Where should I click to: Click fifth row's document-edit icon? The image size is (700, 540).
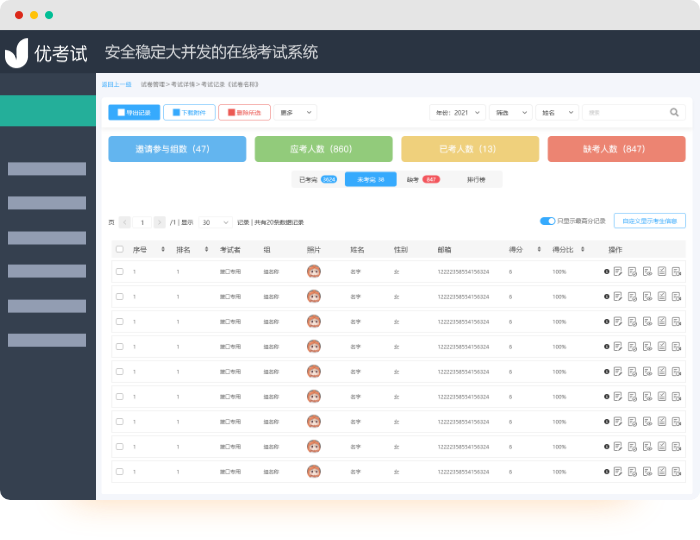[x=618, y=371]
